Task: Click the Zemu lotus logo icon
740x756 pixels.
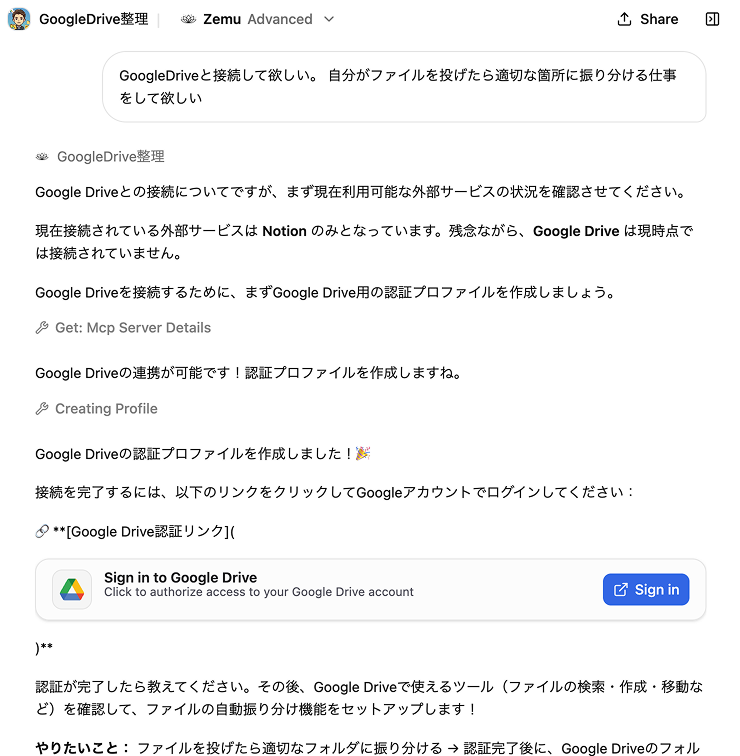Action: click(x=188, y=19)
